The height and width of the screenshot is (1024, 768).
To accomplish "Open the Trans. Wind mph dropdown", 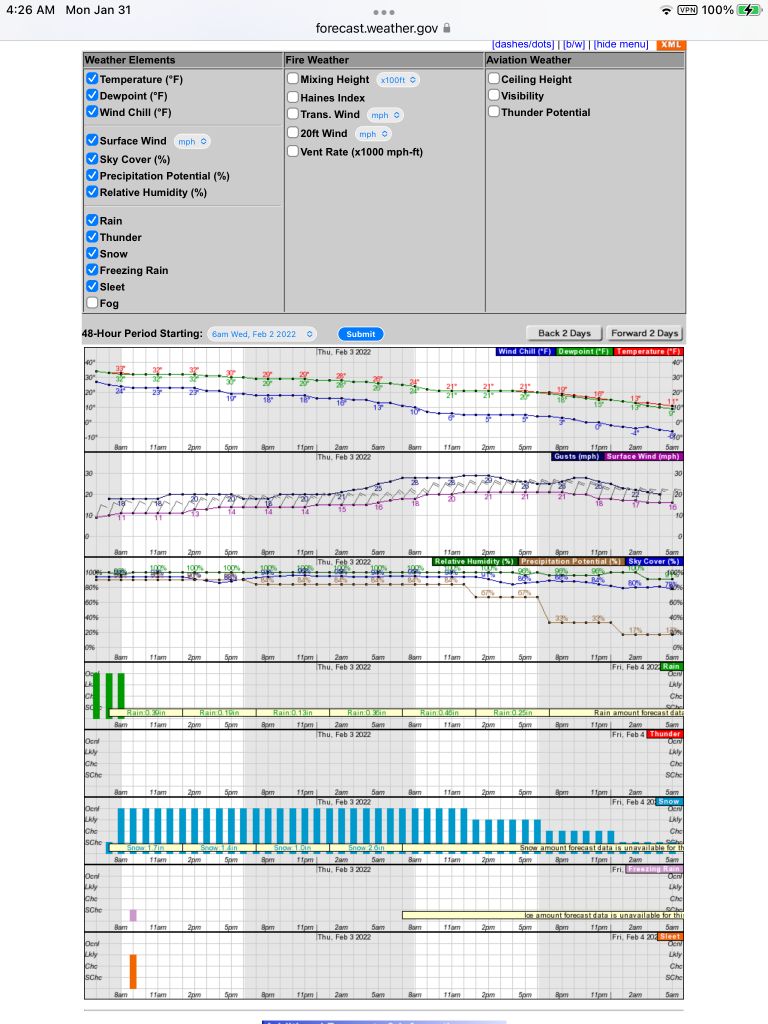I will (385, 115).
